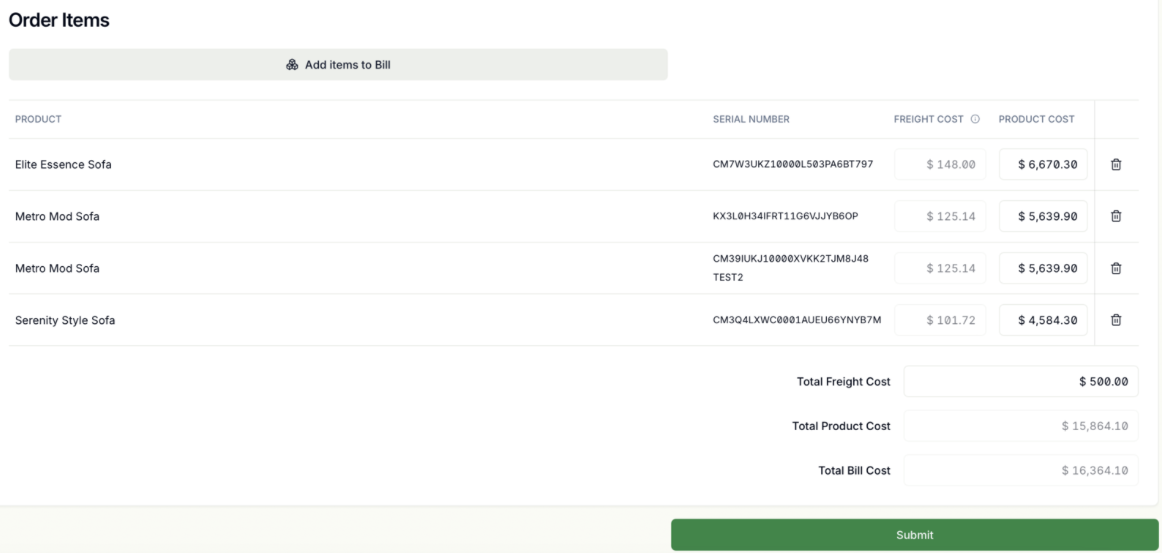Edit product cost $ 6,670.30 field

(x=1043, y=165)
